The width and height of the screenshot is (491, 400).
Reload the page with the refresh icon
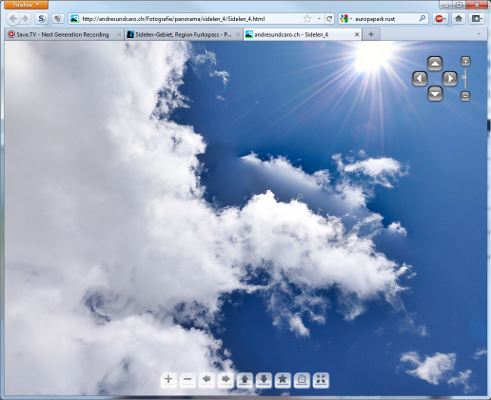329,19
